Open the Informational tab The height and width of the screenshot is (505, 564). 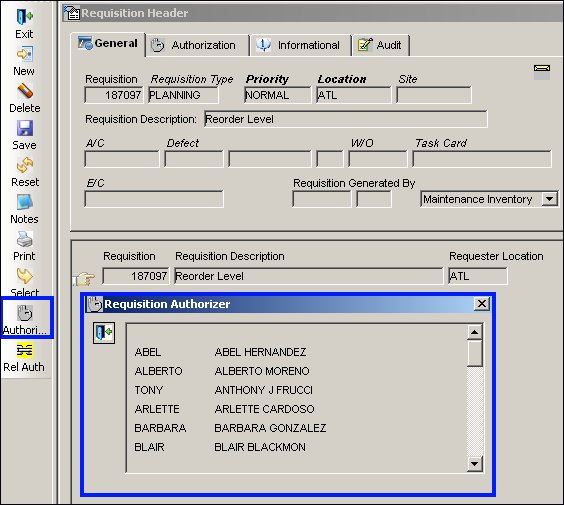point(301,45)
